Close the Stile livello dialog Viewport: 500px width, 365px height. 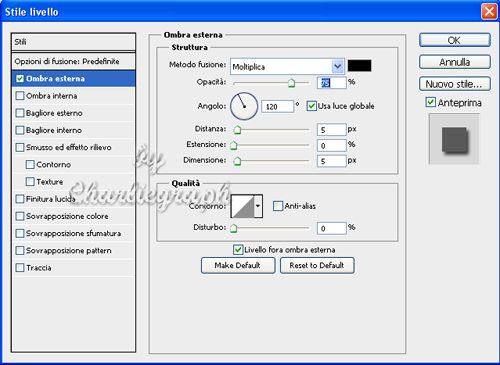click(x=489, y=12)
